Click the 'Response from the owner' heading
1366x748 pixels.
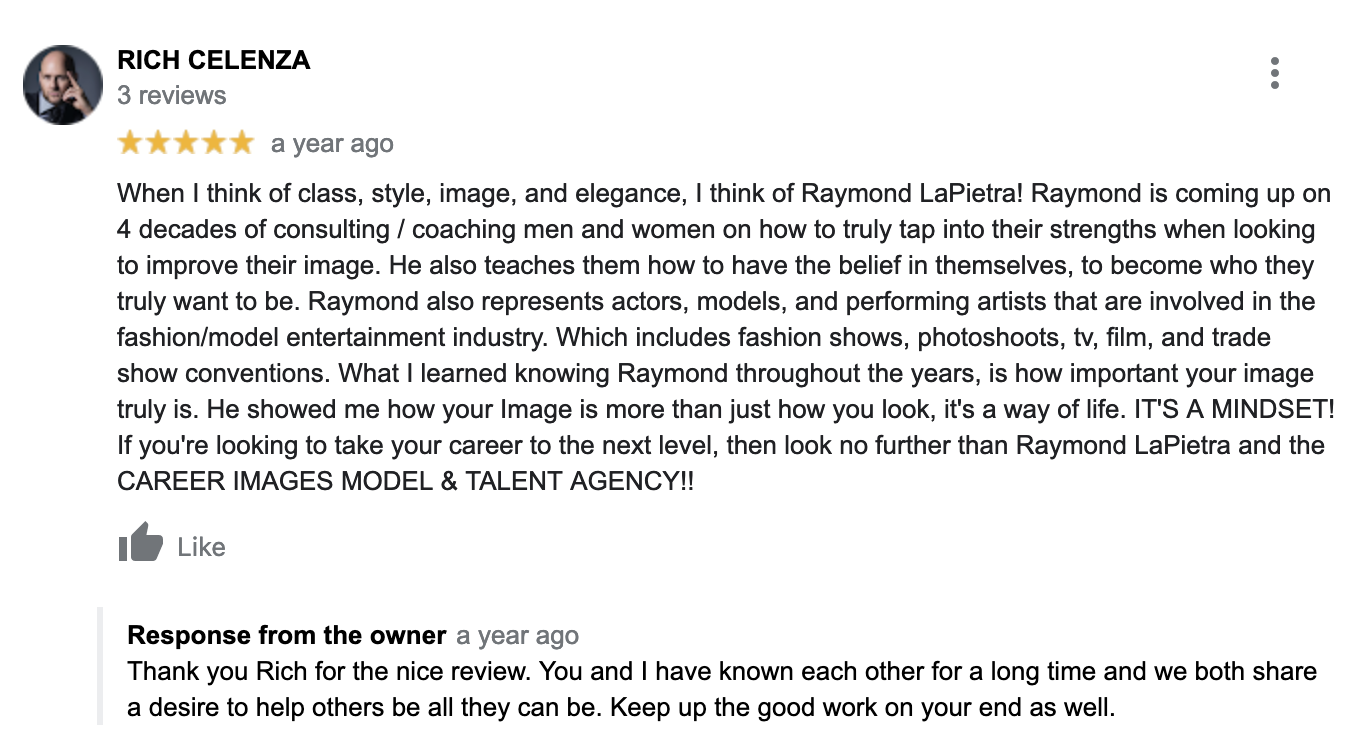(286, 635)
